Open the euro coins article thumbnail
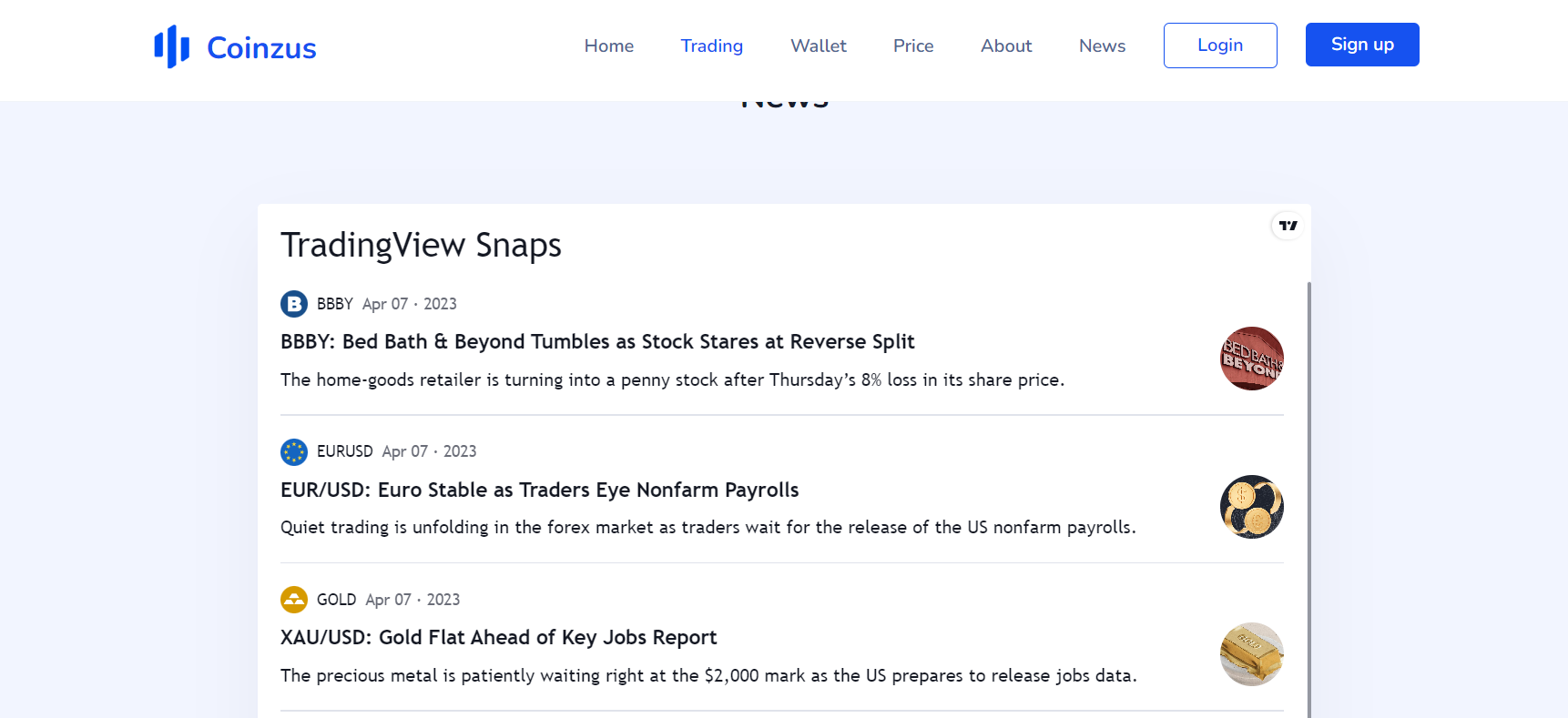 click(x=1251, y=507)
